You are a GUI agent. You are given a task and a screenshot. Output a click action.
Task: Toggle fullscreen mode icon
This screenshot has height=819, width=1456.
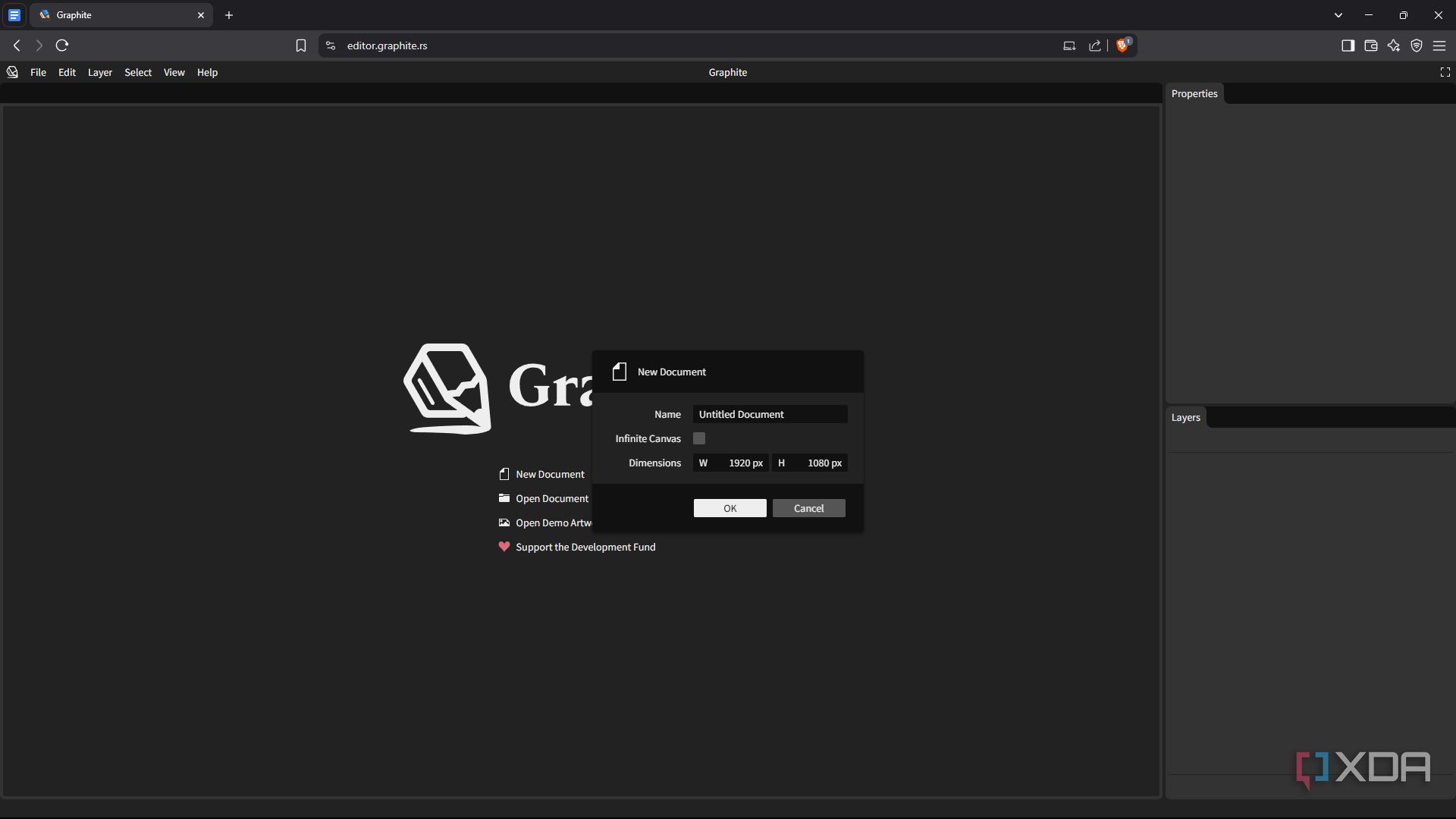coord(1445,72)
